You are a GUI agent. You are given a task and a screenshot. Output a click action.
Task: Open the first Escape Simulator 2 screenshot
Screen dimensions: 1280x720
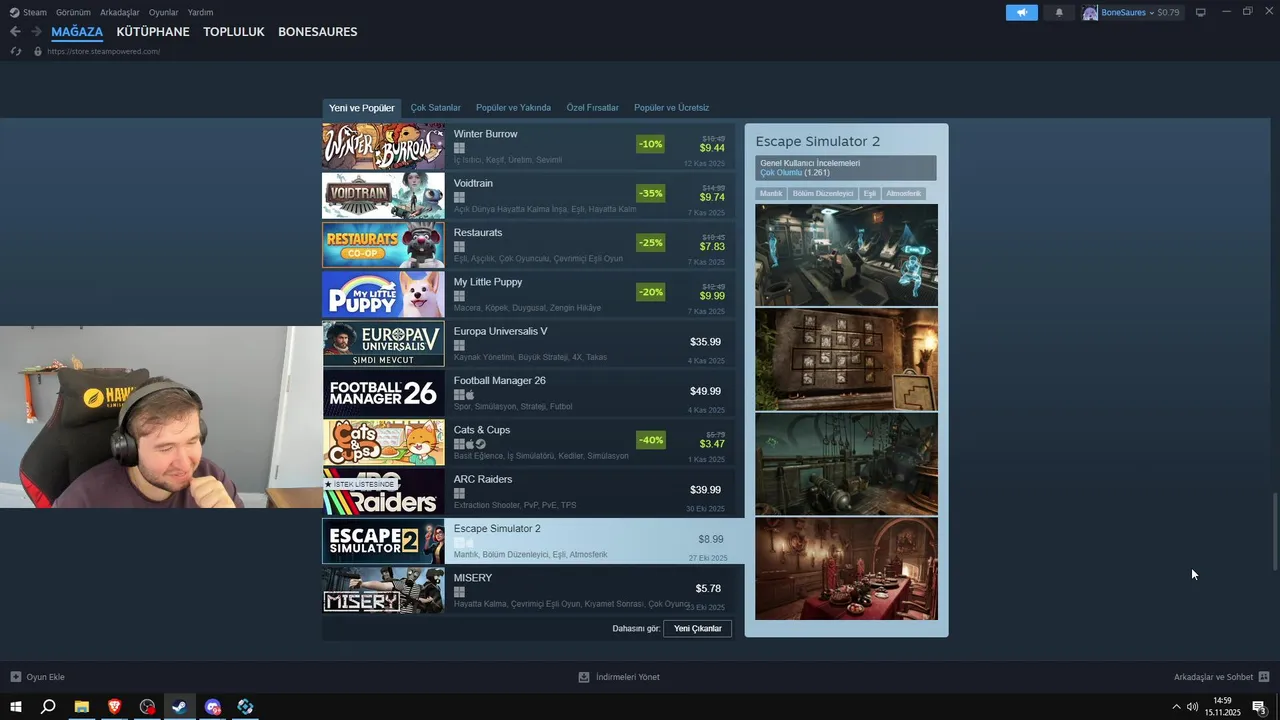[846, 254]
